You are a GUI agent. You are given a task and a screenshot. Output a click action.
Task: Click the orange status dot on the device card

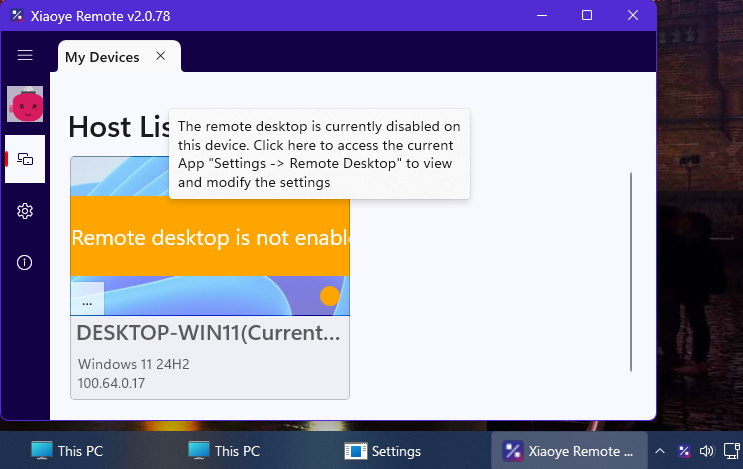pyautogui.click(x=329, y=296)
